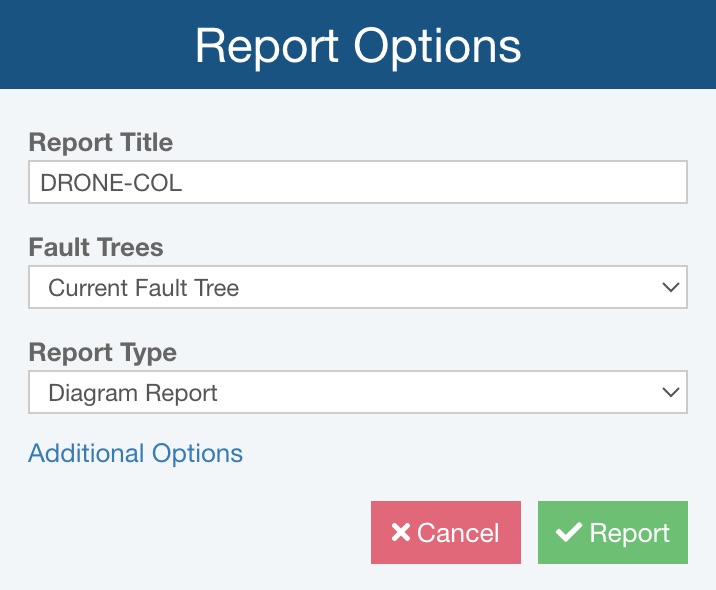Click the Report Type chevron arrow

(670, 393)
